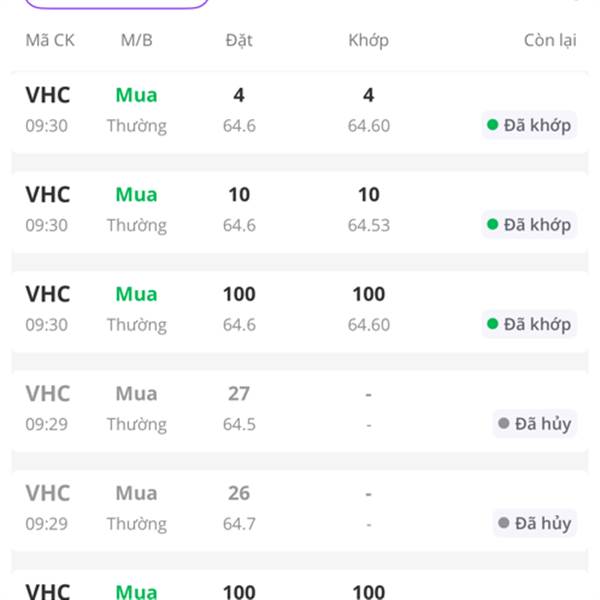Tap the green status dot on first order
The image size is (600, 600).
(x=492, y=125)
